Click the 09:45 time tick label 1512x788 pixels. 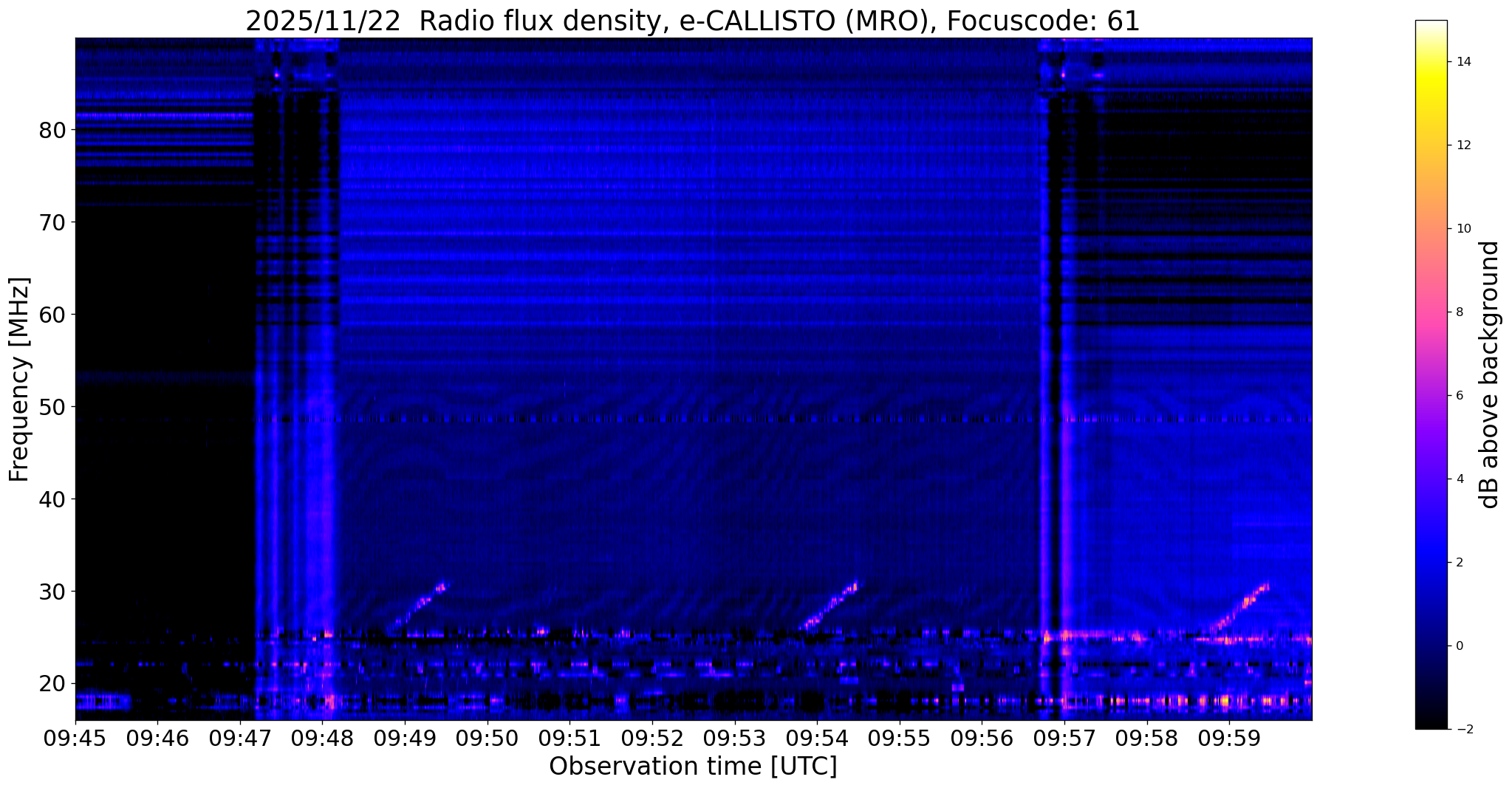[75, 737]
